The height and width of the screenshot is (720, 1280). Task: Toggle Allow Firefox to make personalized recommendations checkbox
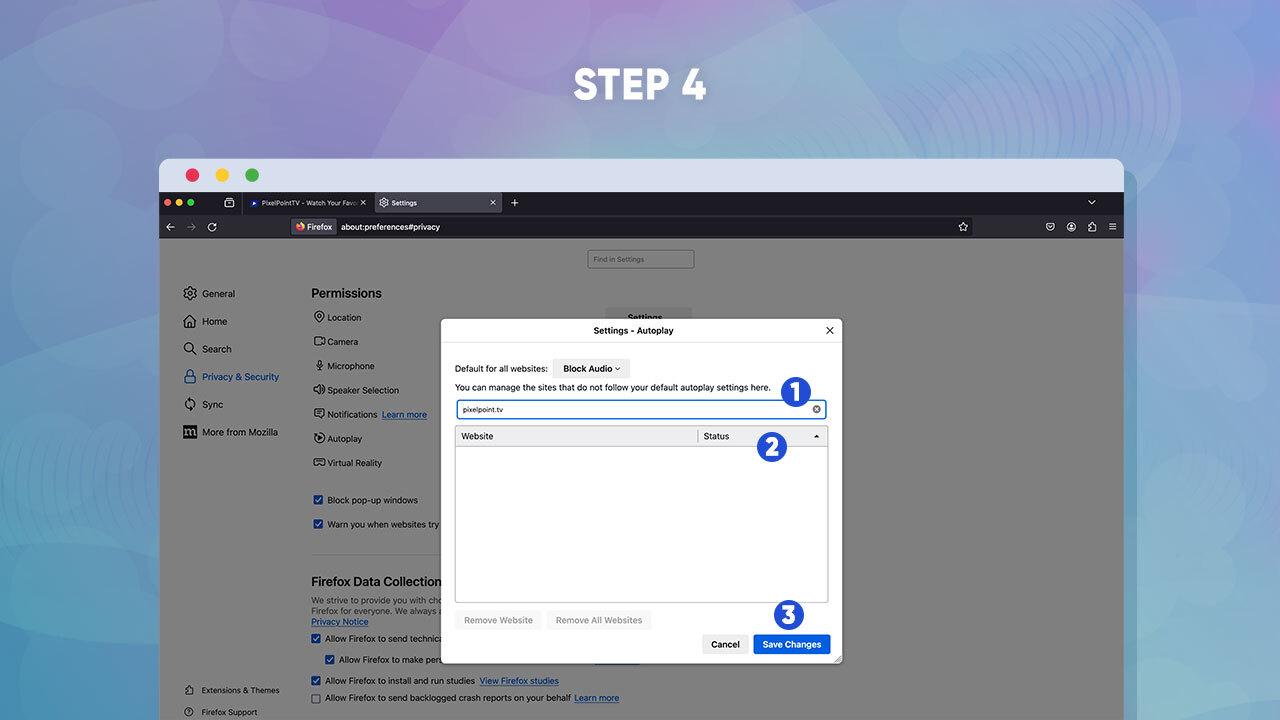[x=330, y=660]
